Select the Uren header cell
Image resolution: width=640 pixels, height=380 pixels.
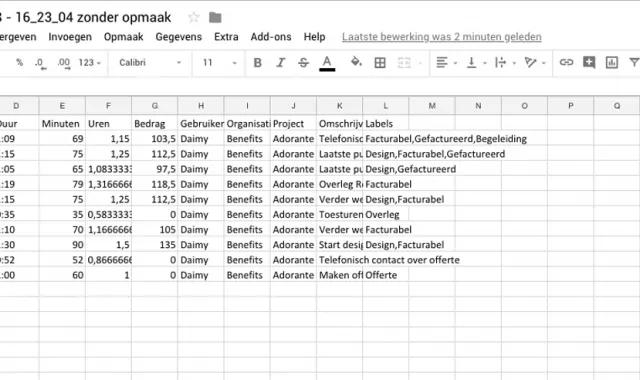pos(108,123)
